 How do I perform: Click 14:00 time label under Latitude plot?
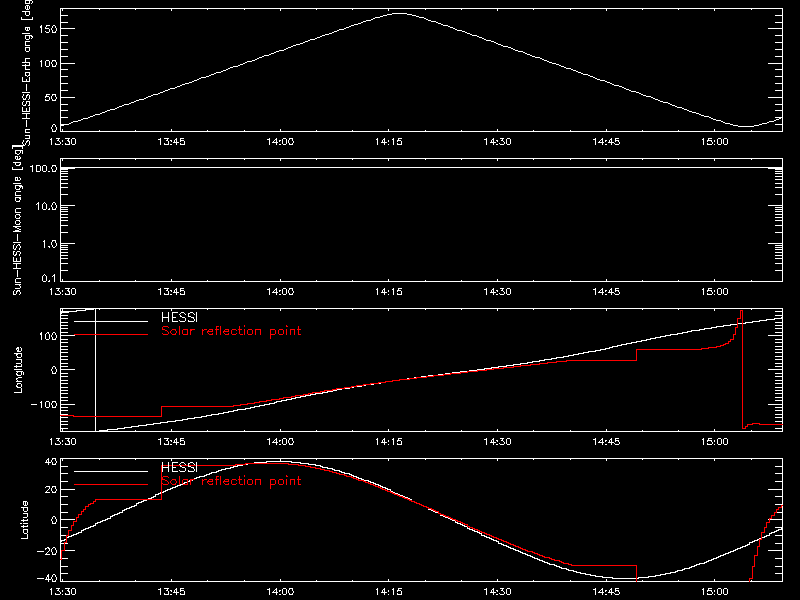pyautogui.click(x=280, y=592)
